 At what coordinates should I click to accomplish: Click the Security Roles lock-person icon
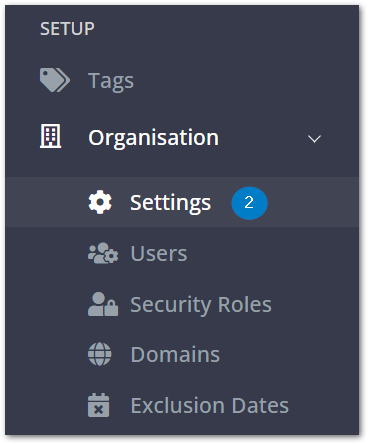click(x=103, y=304)
